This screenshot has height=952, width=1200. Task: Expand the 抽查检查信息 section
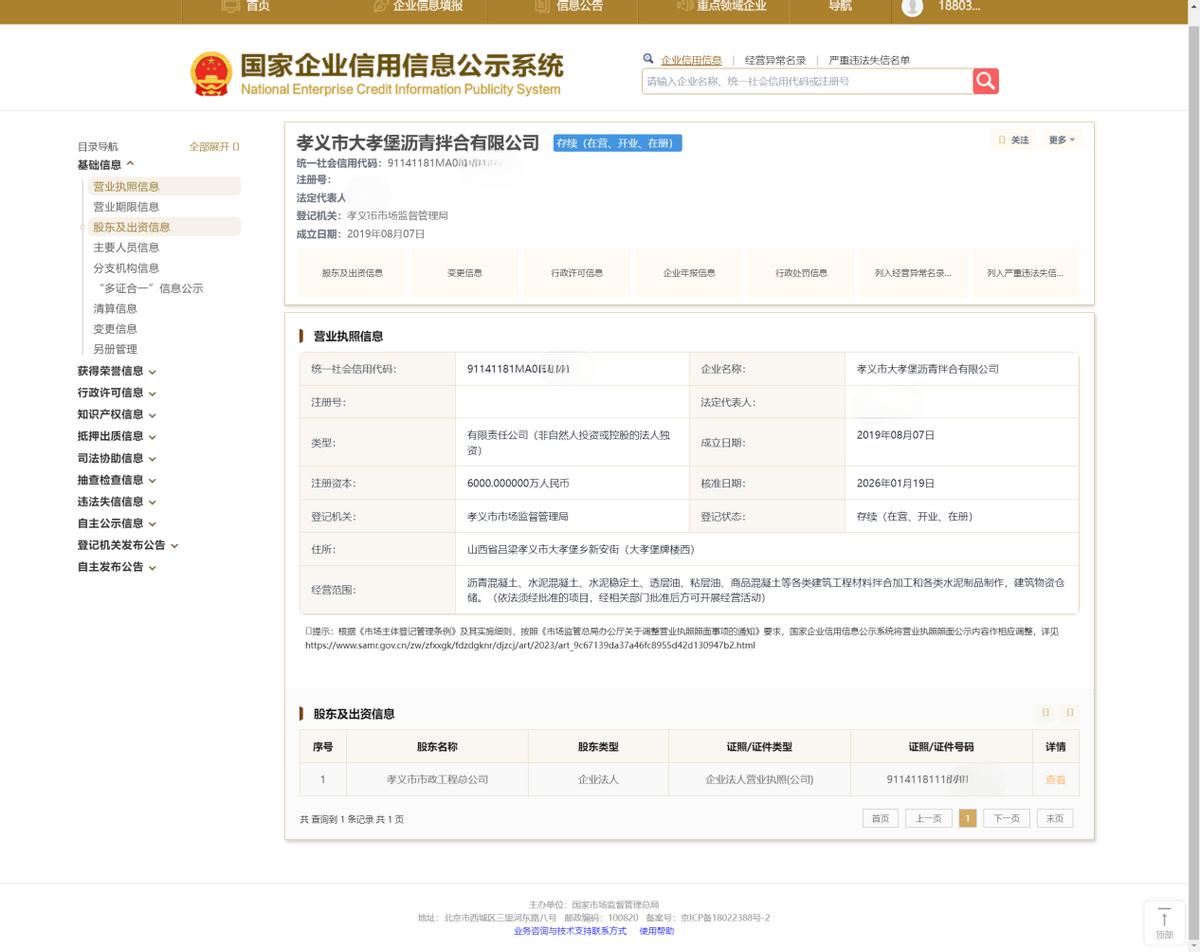click(117, 480)
